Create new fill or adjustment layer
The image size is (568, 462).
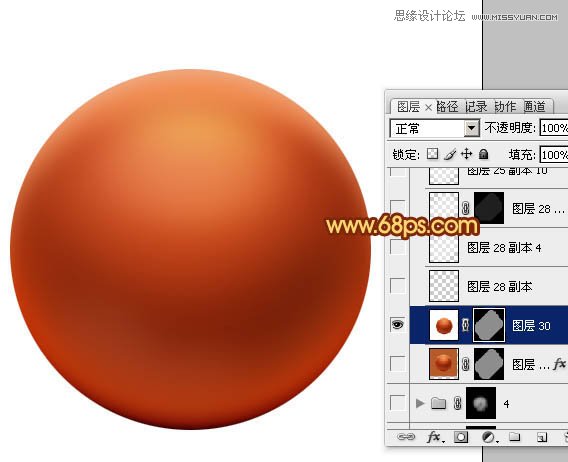point(490,437)
